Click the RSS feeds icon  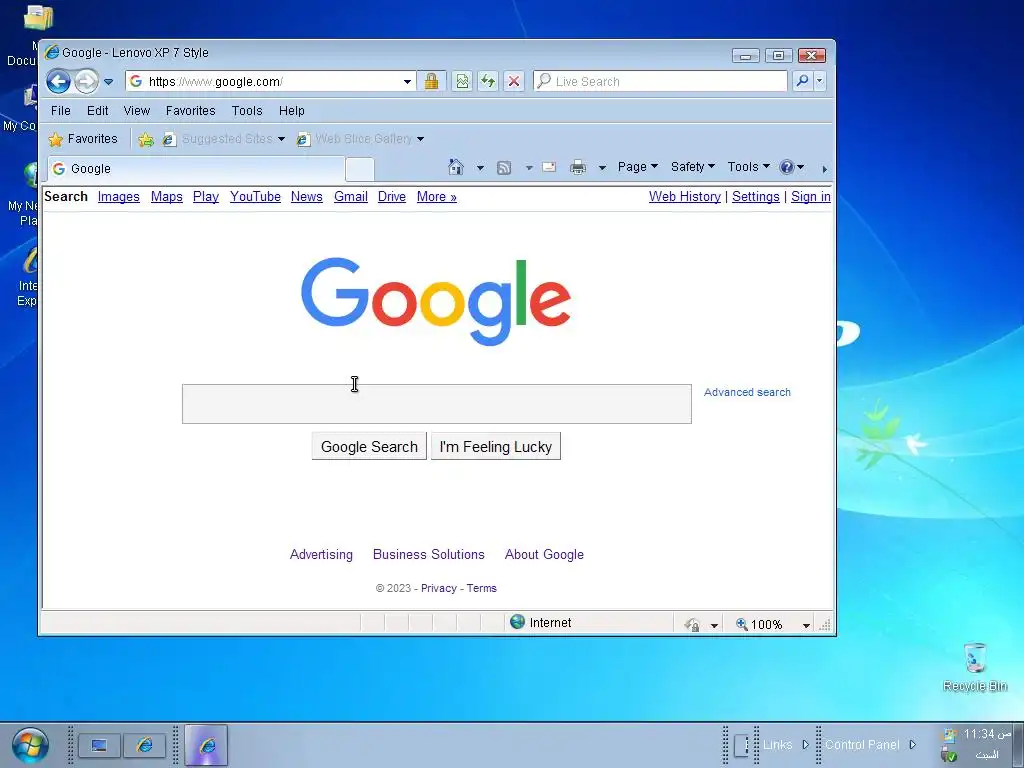(504, 168)
